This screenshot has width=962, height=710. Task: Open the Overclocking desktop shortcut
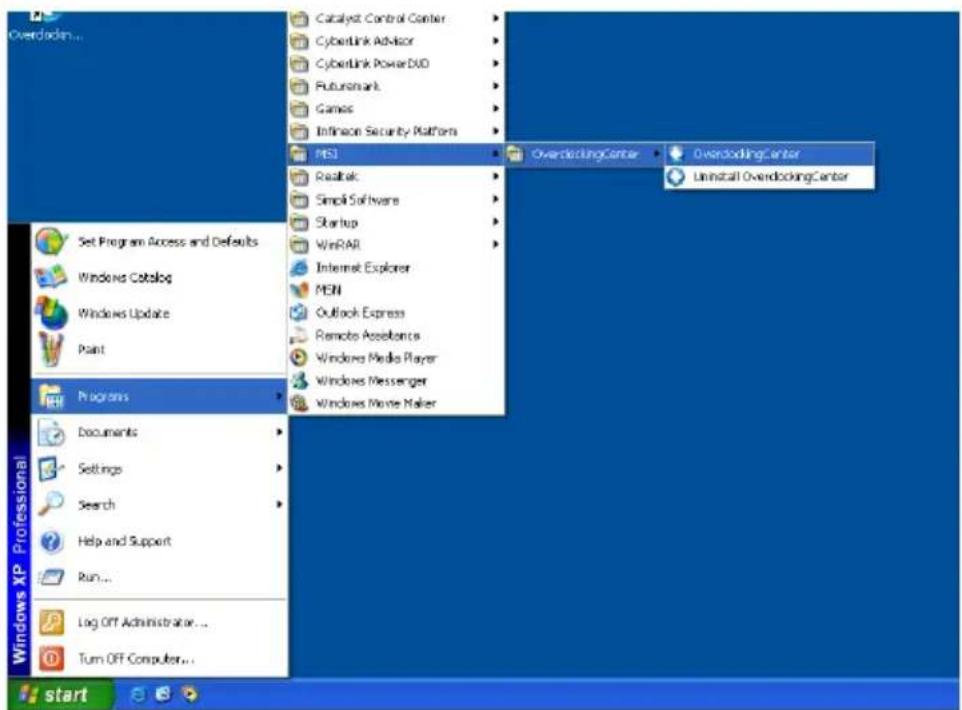point(44,25)
